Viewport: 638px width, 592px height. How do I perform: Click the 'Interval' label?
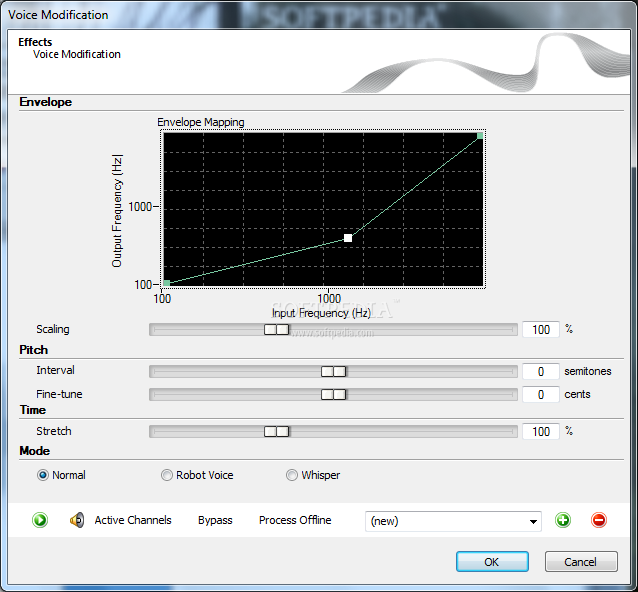[55, 370]
